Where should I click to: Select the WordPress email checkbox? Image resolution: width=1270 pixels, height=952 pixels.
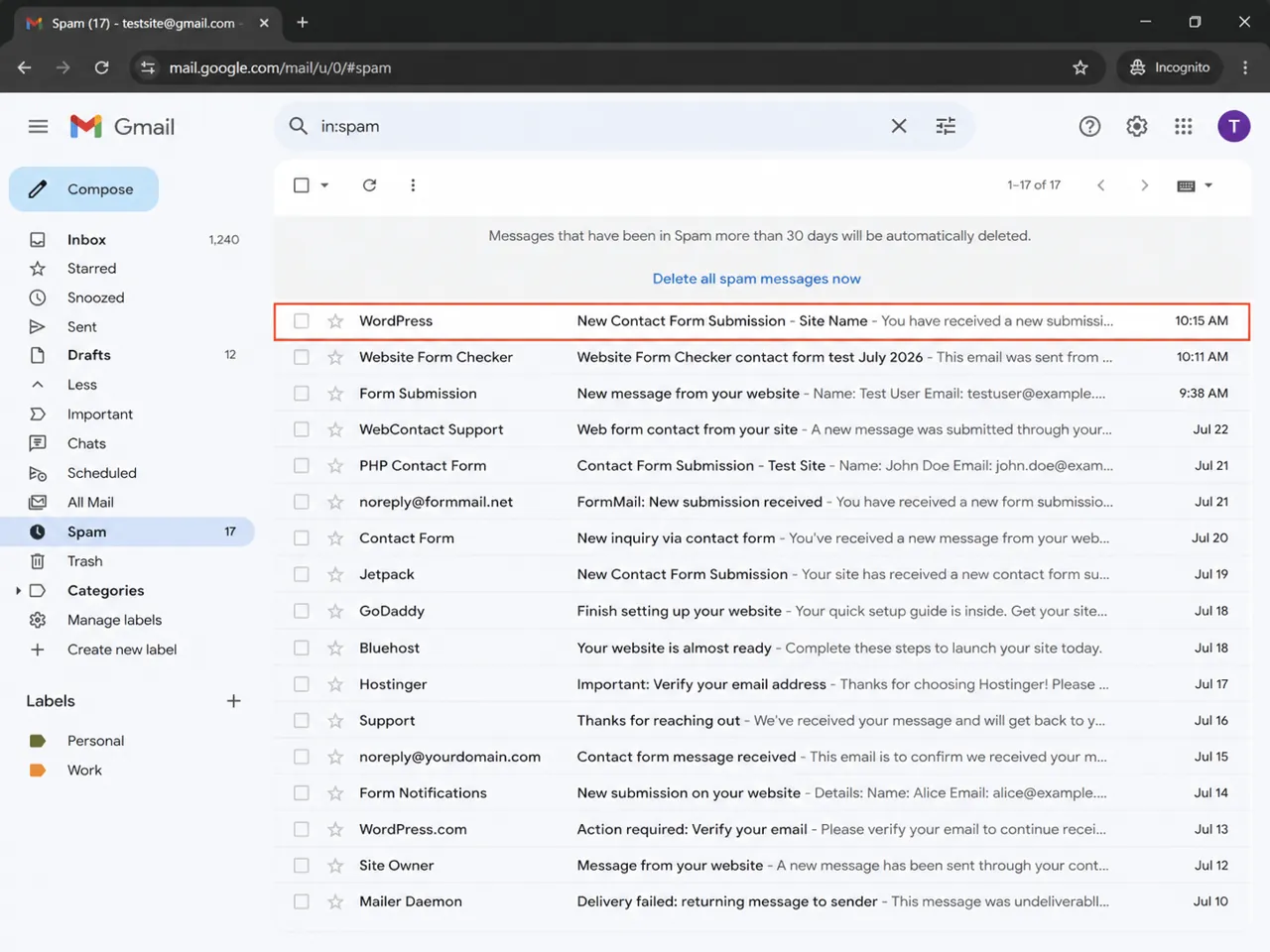pos(302,321)
